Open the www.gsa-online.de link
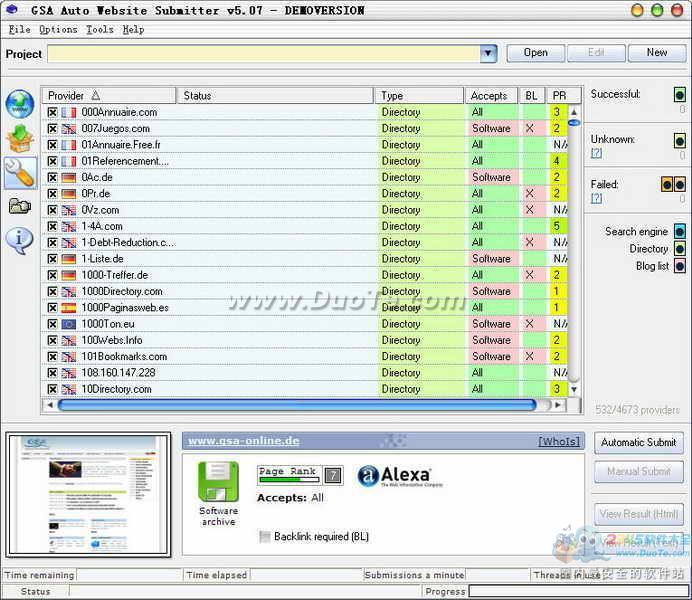The height and width of the screenshot is (600, 692). click(244, 441)
